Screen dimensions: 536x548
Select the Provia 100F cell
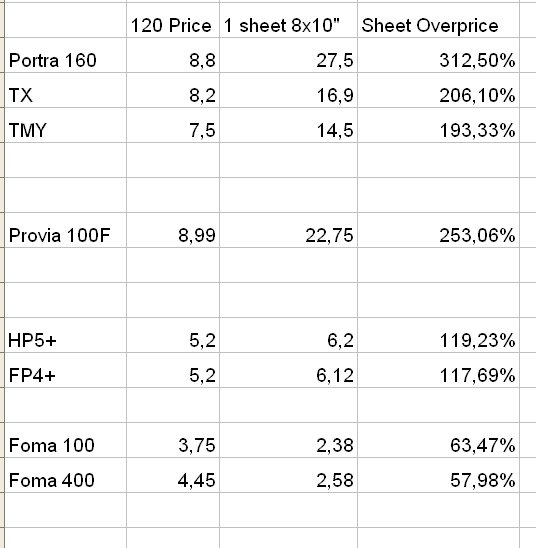[66, 230]
